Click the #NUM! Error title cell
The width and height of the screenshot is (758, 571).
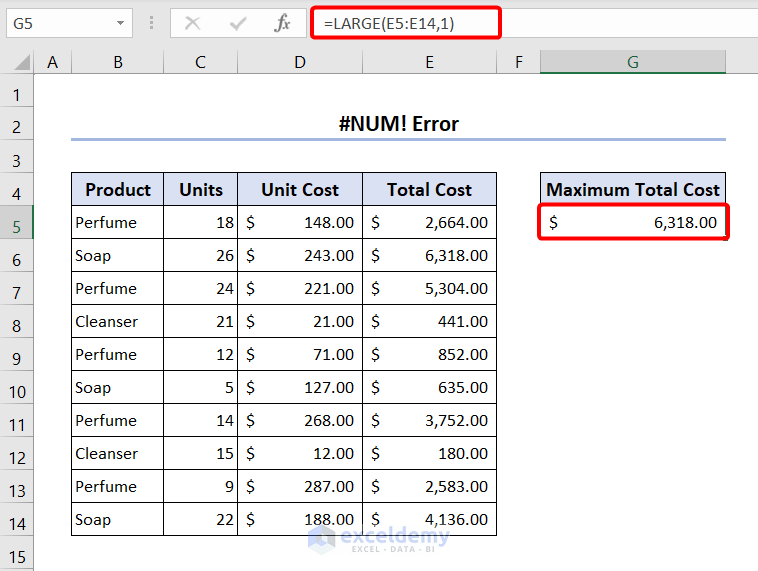398,124
